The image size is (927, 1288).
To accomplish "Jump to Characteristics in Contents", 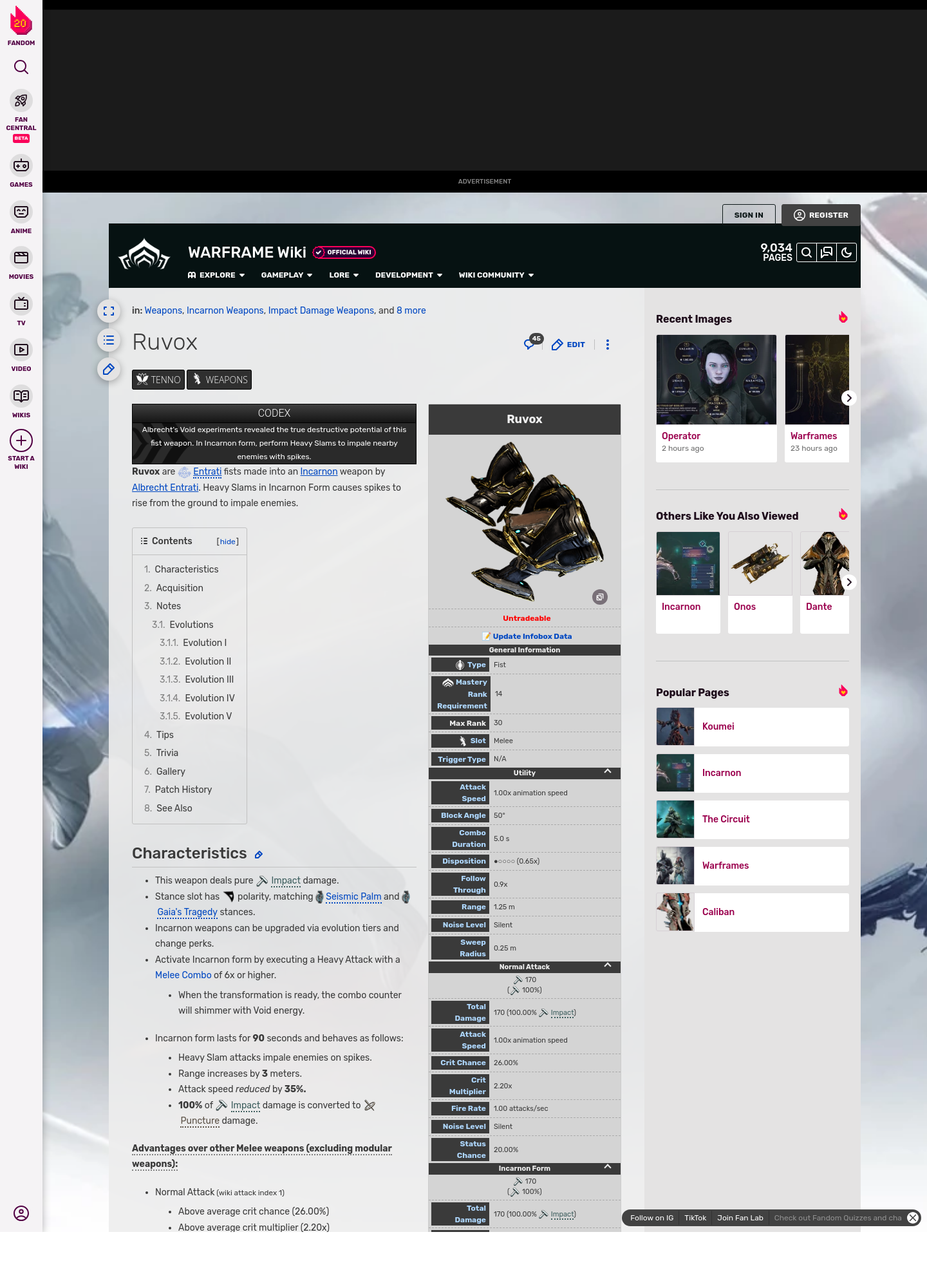I will coord(187,569).
